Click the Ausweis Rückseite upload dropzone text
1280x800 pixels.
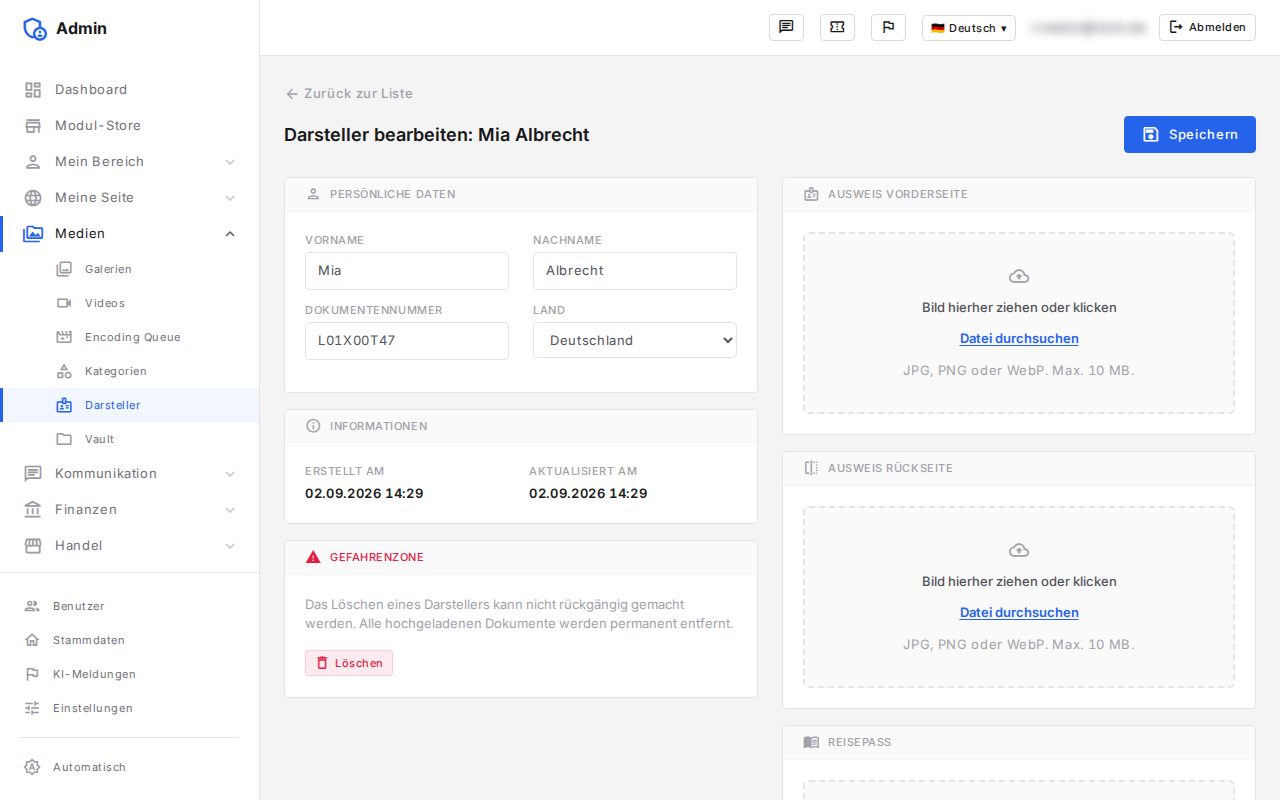1019,581
